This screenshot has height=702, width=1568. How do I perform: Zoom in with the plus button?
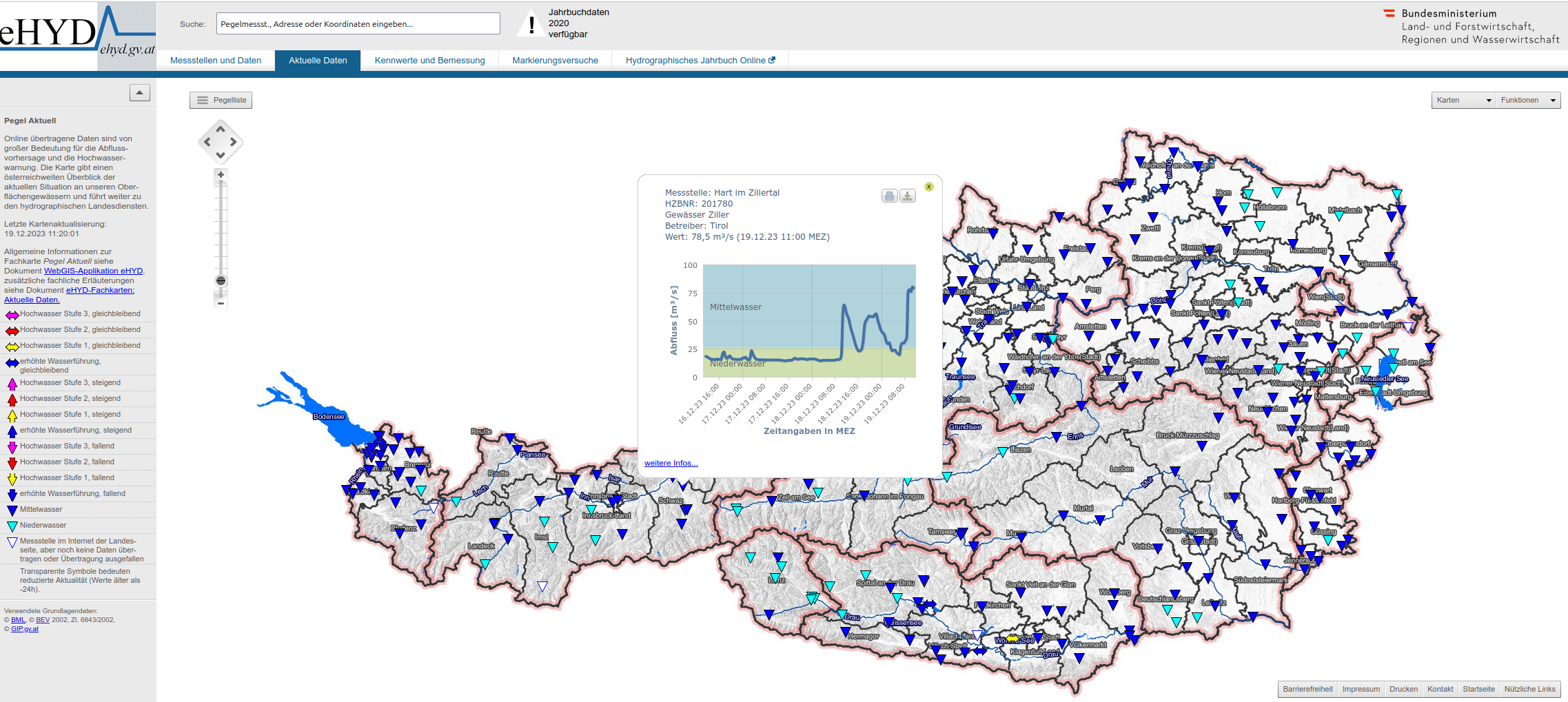(221, 175)
